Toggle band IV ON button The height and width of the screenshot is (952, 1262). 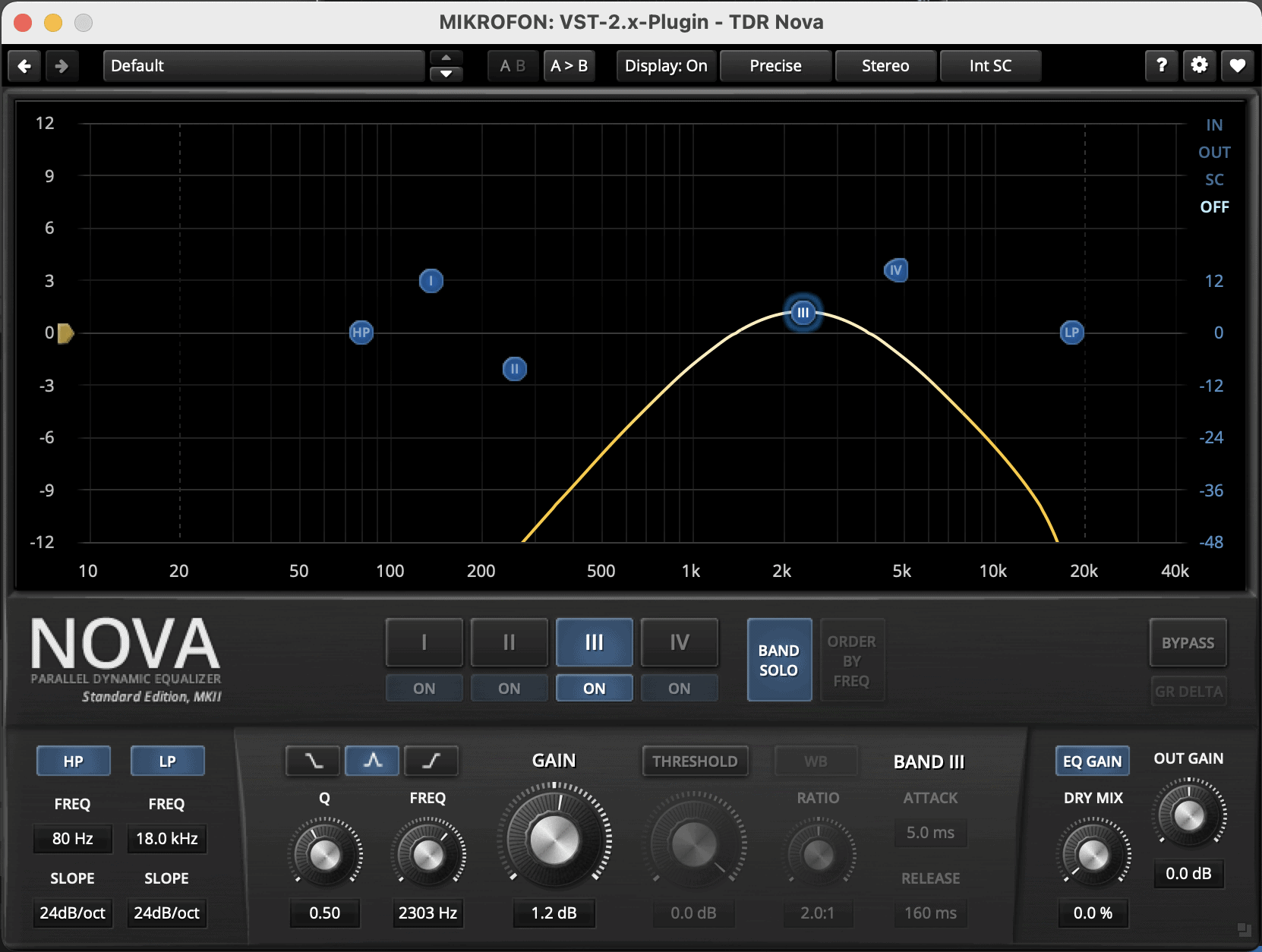click(x=680, y=689)
